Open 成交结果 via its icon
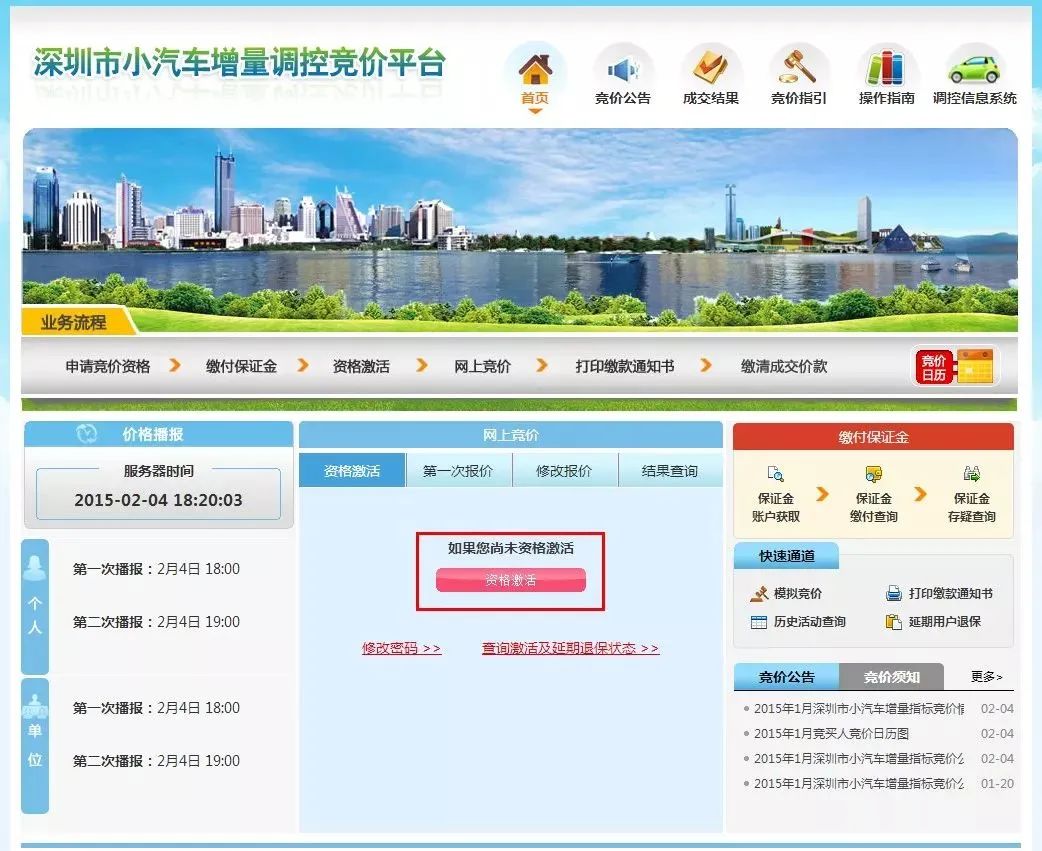The width and height of the screenshot is (1042, 851). point(710,65)
